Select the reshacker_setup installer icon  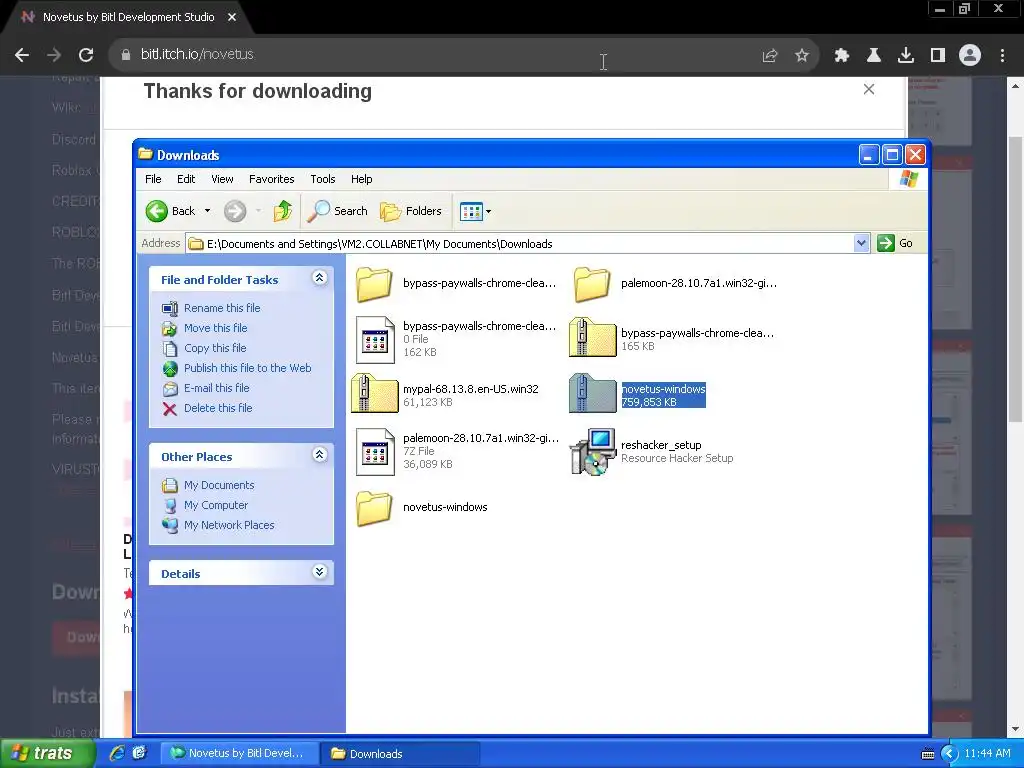592,452
